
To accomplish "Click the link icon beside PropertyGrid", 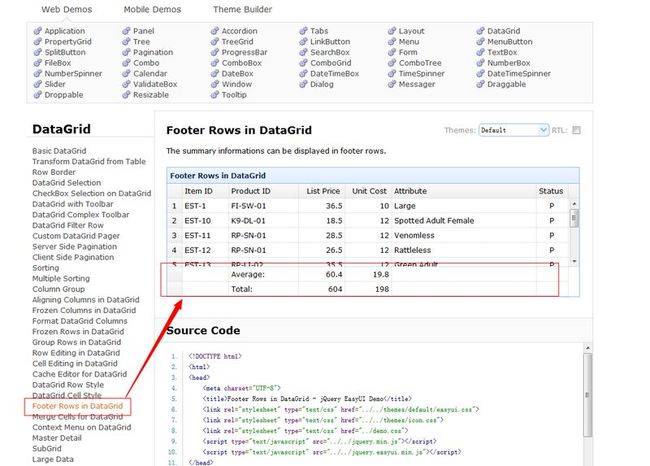I will (x=38, y=41).
